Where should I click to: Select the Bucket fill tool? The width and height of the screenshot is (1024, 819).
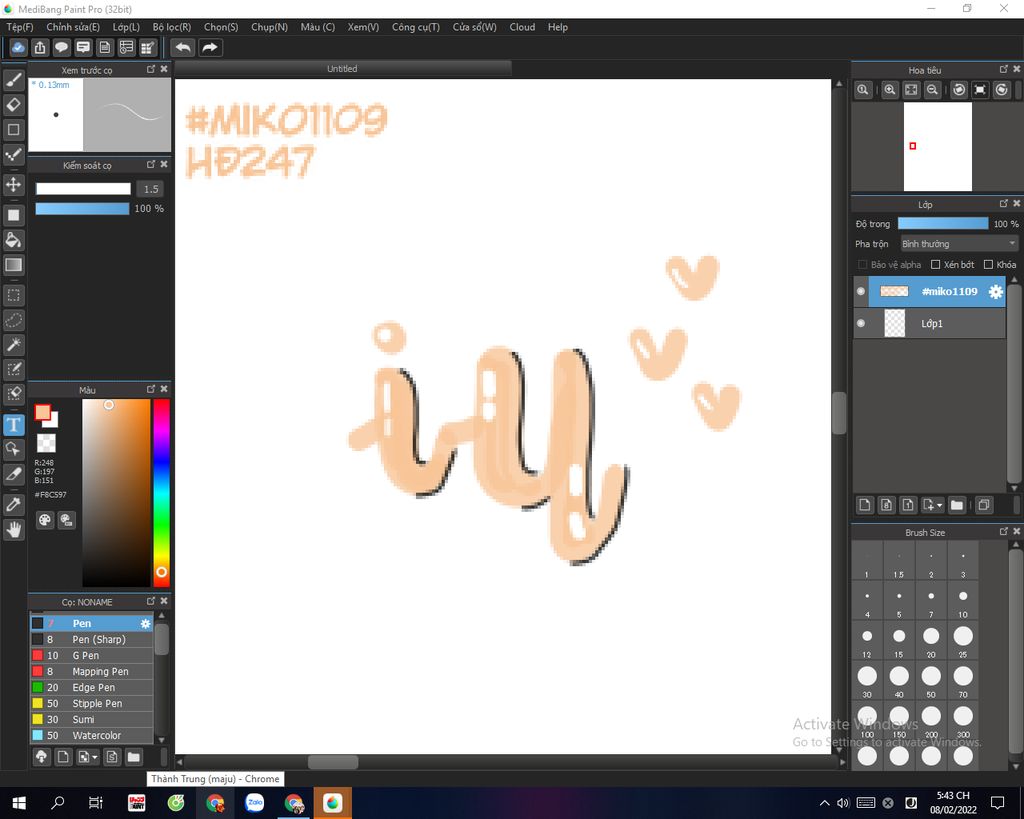tap(13, 240)
